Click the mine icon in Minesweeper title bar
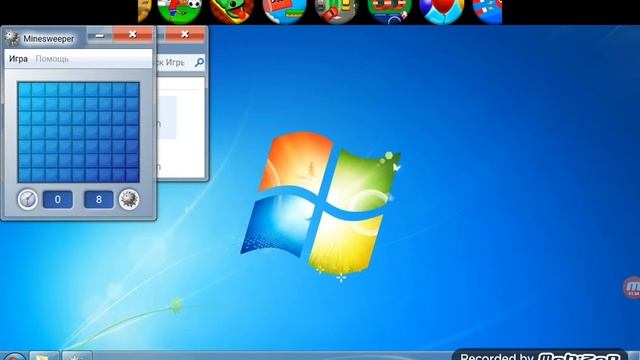Screen dimensions: 640x360 point(12,38)
